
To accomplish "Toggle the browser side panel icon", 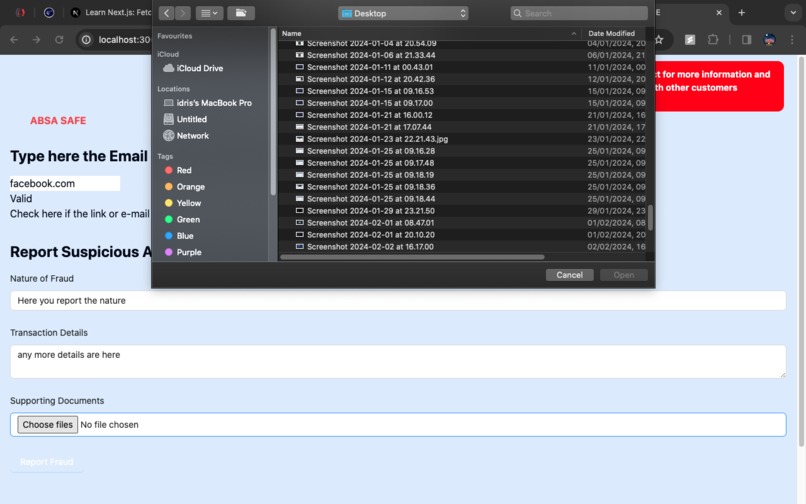I will tap(746, 40).
